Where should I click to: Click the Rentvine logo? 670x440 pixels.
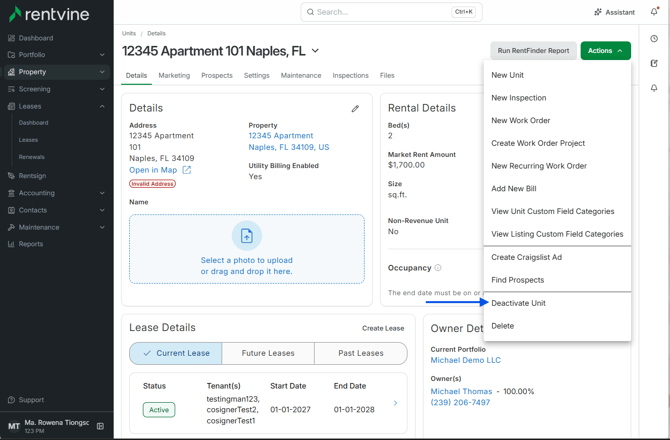(x=49, y=14)
